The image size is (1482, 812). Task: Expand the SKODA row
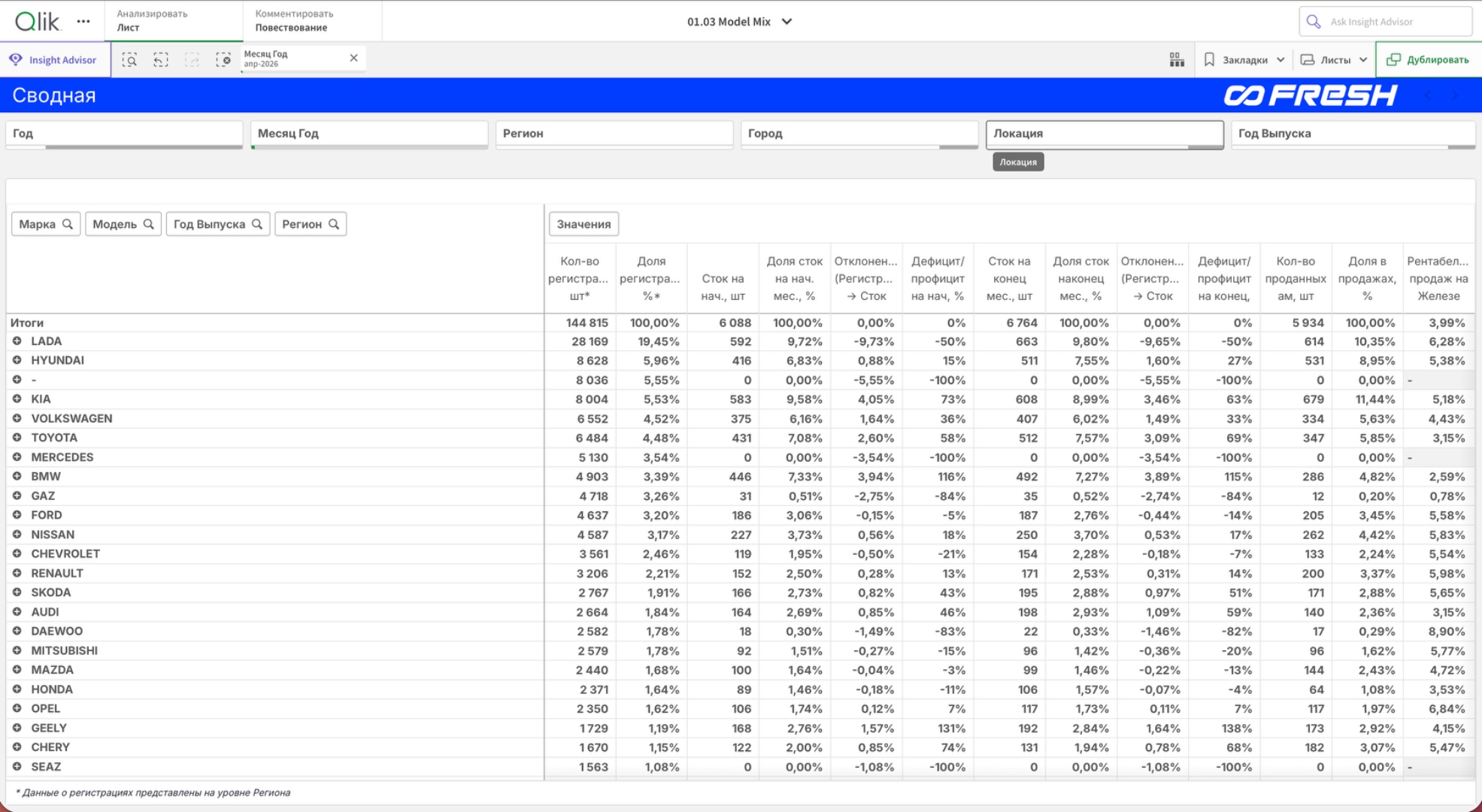[x=17, y=592]
